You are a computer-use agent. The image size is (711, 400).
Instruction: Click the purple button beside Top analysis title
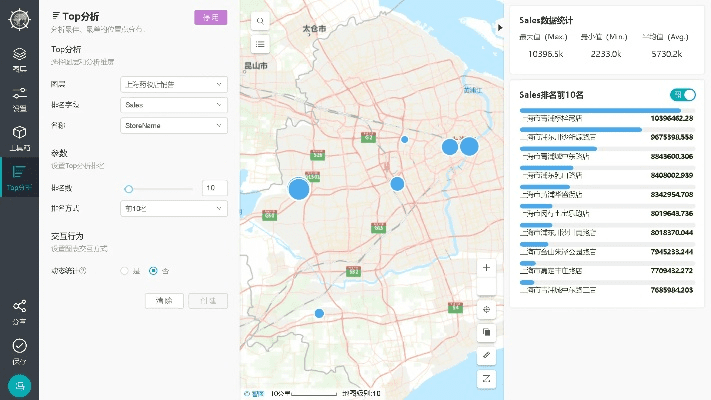(x=210, y=17)
